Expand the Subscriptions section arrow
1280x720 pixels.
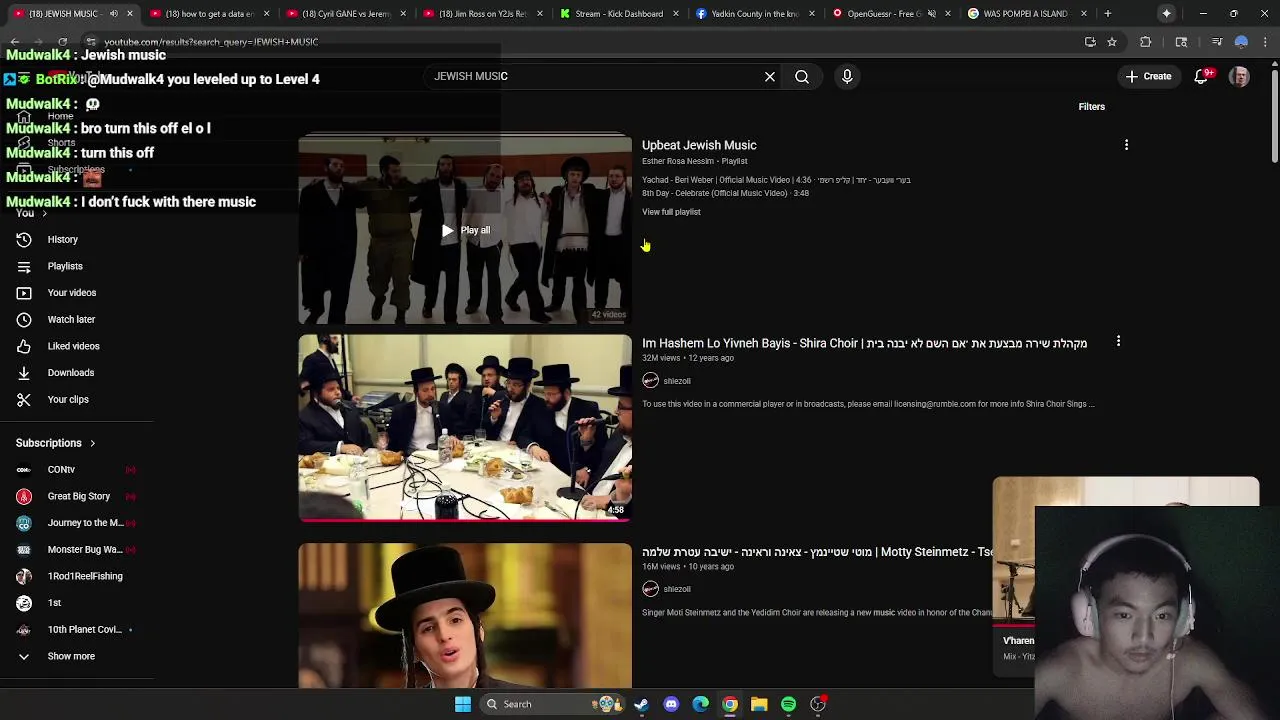pyautogui.click(x=92, y=443)
